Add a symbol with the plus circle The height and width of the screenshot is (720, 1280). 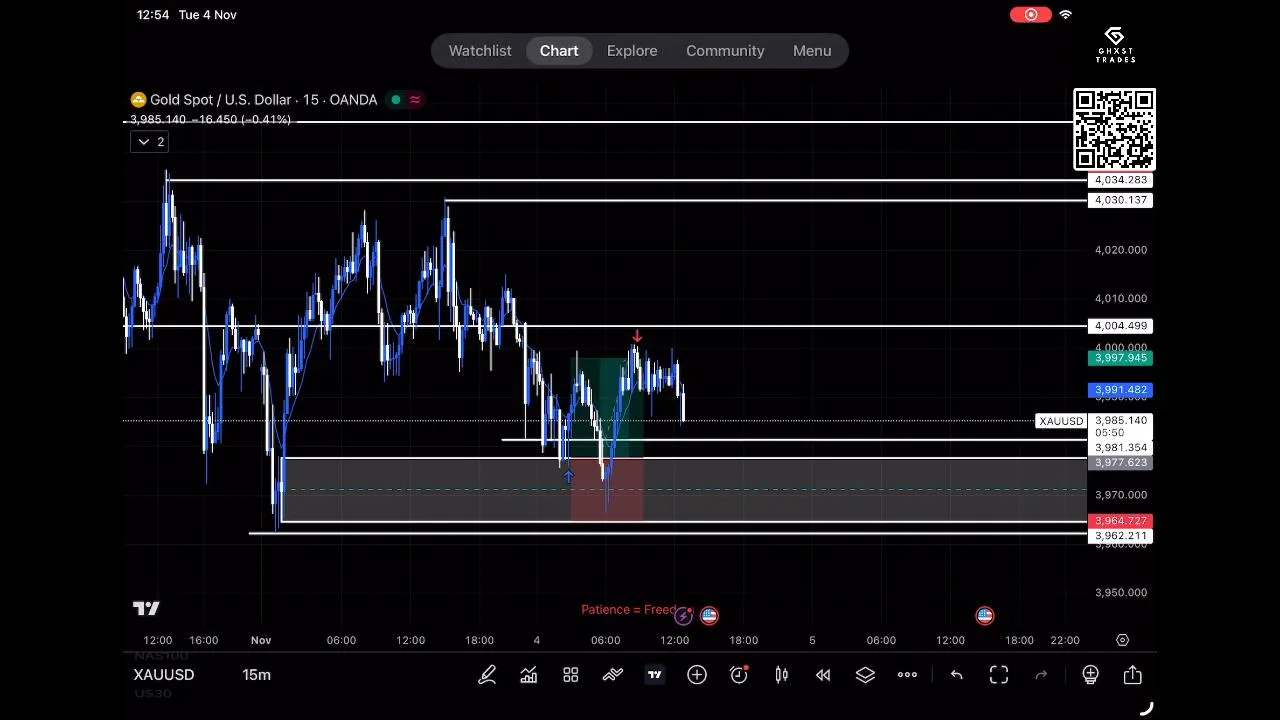point(697,675)
